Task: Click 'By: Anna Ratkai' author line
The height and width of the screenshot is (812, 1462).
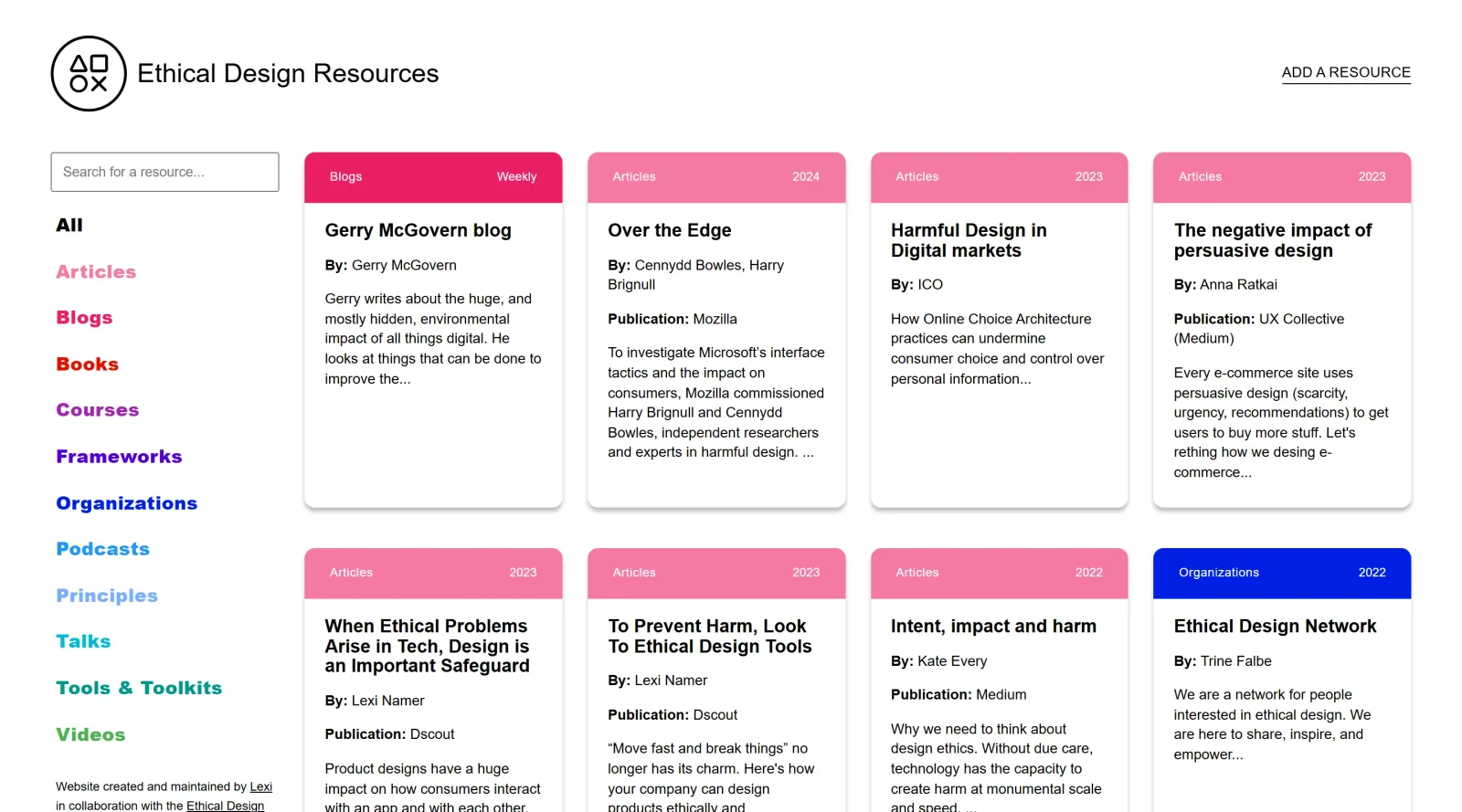Action: 1225,284
